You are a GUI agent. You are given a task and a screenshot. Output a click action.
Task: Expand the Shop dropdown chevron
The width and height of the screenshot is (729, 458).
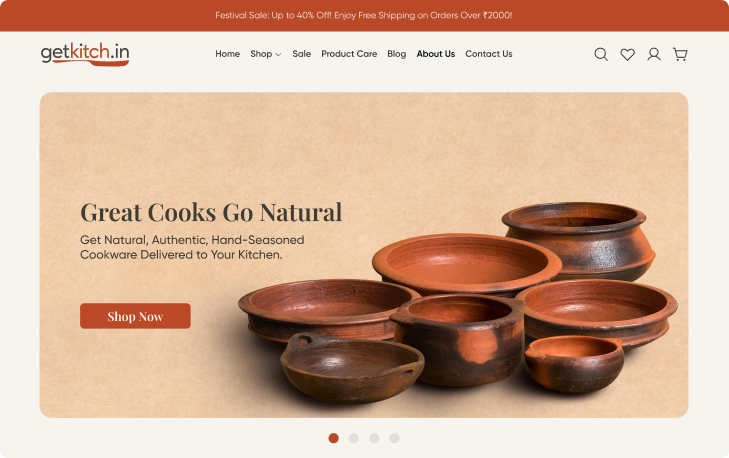coord(278,54)
